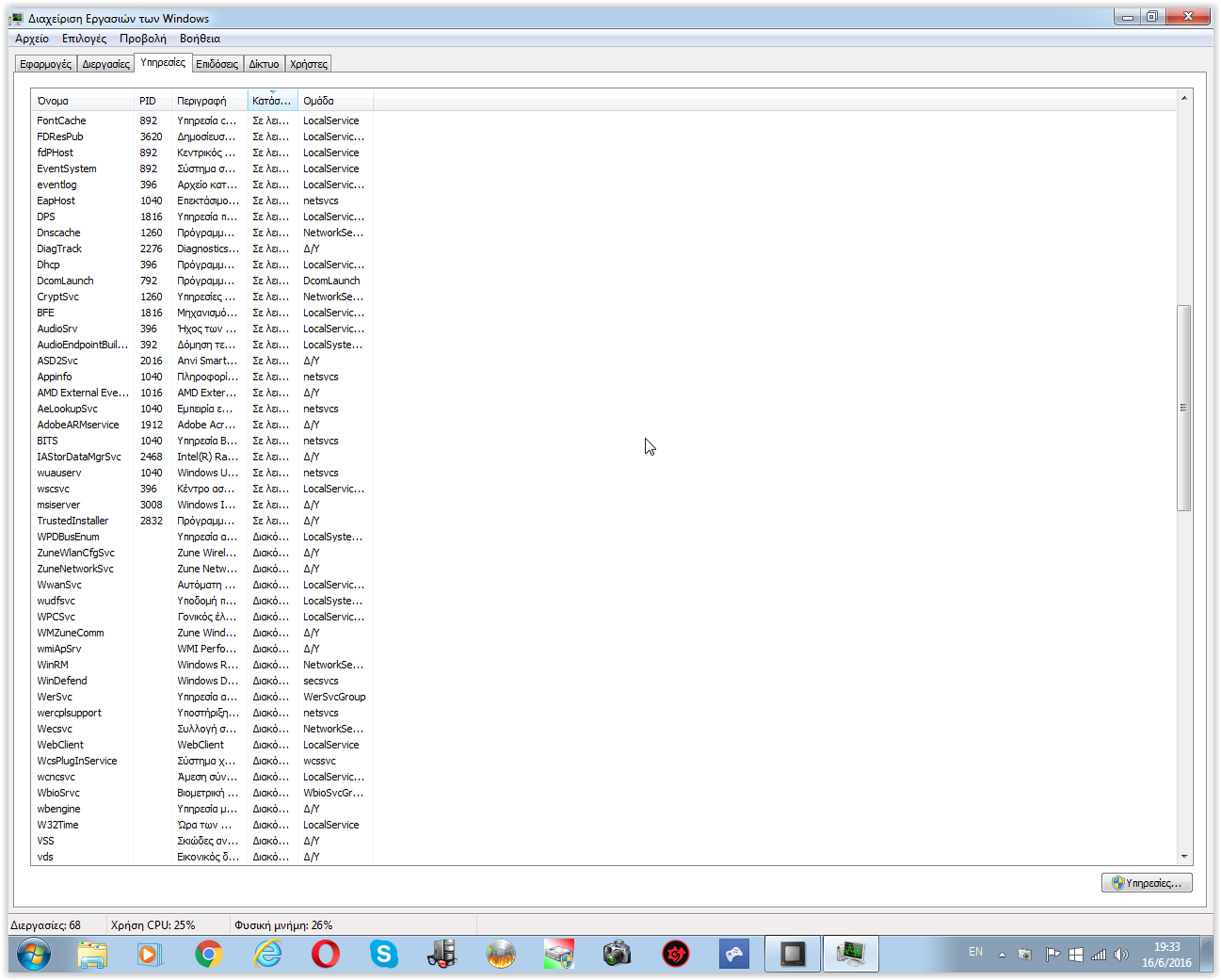Launch Windows Media Player from the taskbar
The height and width of the screenshot is (980, 1221).
click(150, 955)
